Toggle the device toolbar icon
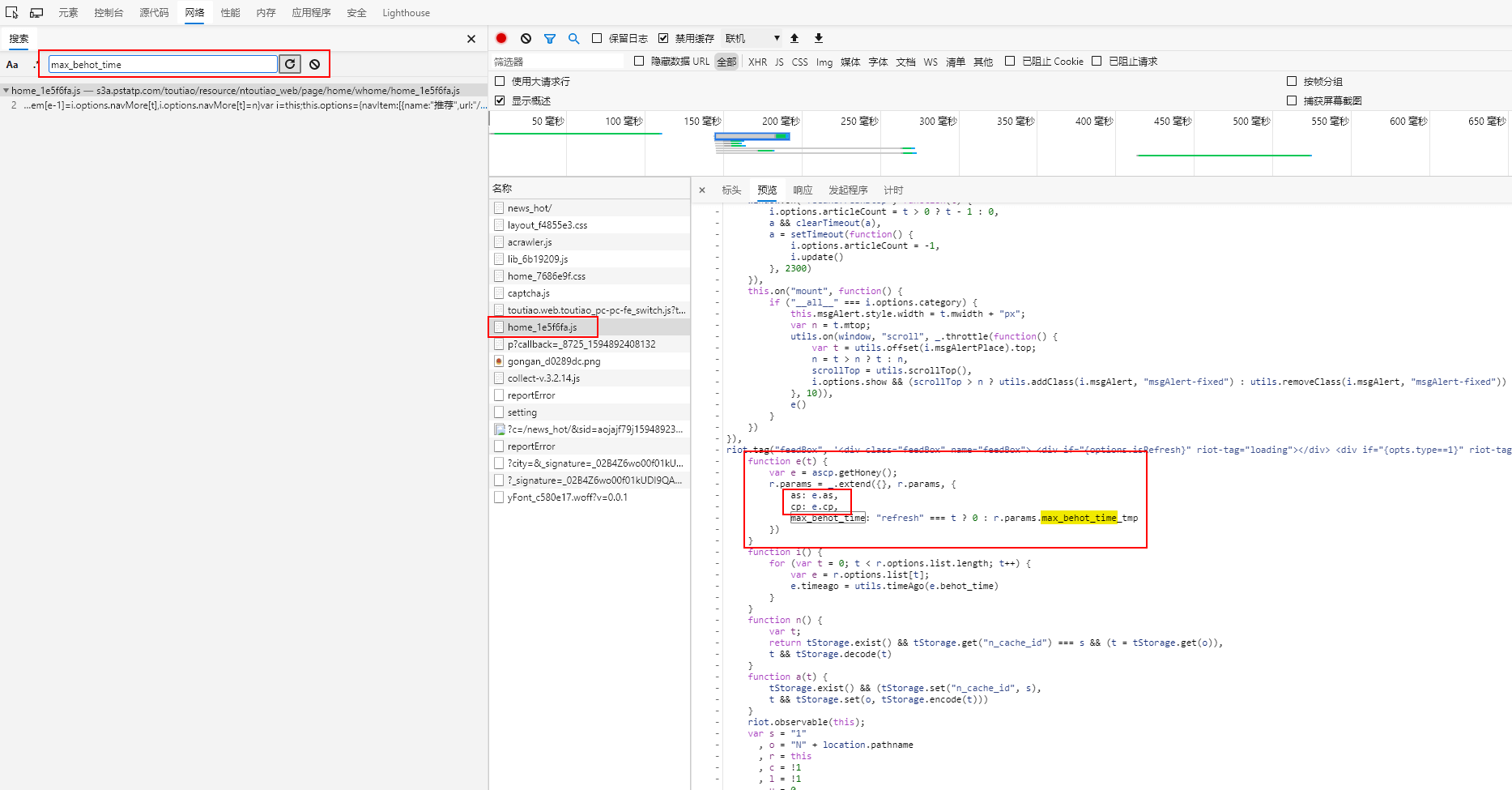This screenshot has height=790, width=1512. [x=36, y=13]
